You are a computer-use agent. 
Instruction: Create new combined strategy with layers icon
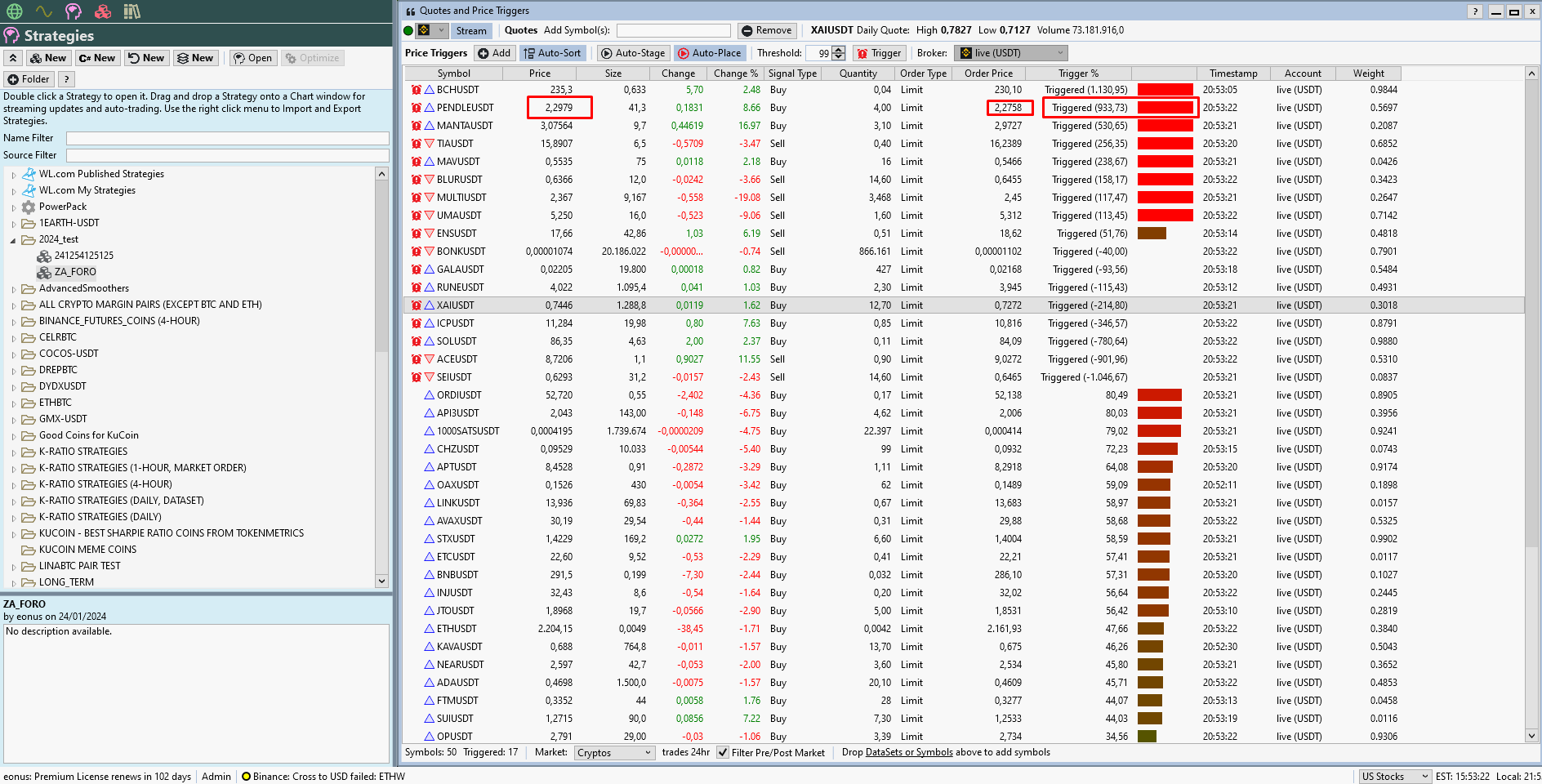[x=195, y=58]
